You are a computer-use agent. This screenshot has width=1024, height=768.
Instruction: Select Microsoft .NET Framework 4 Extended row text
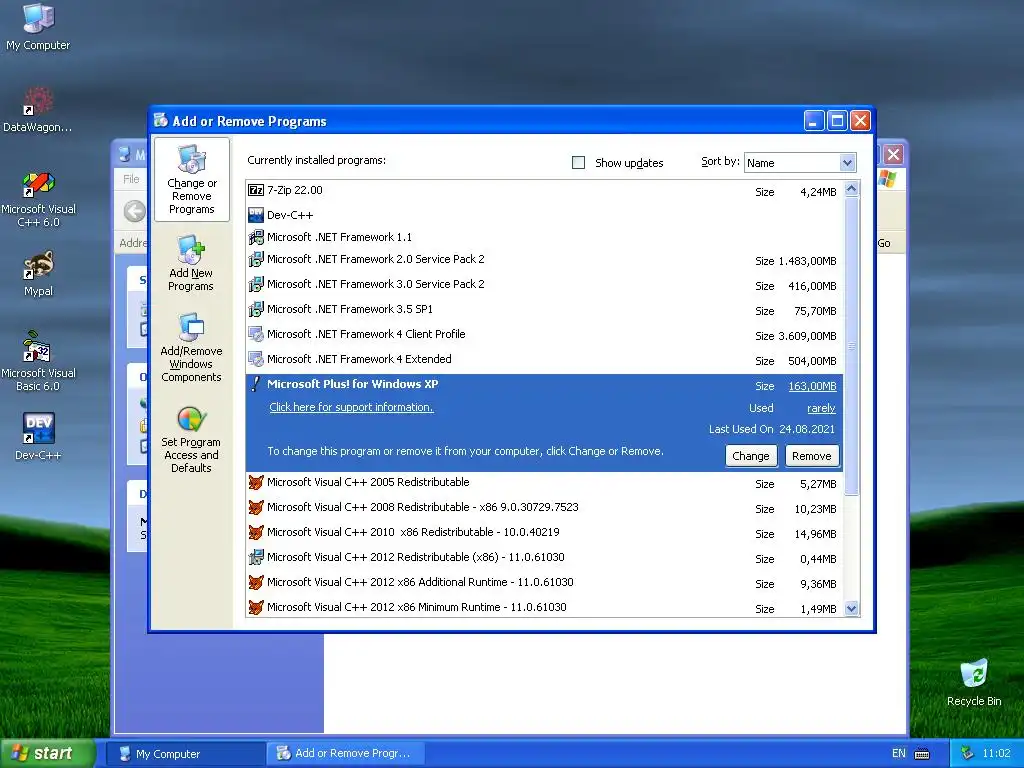coord(359,359)
